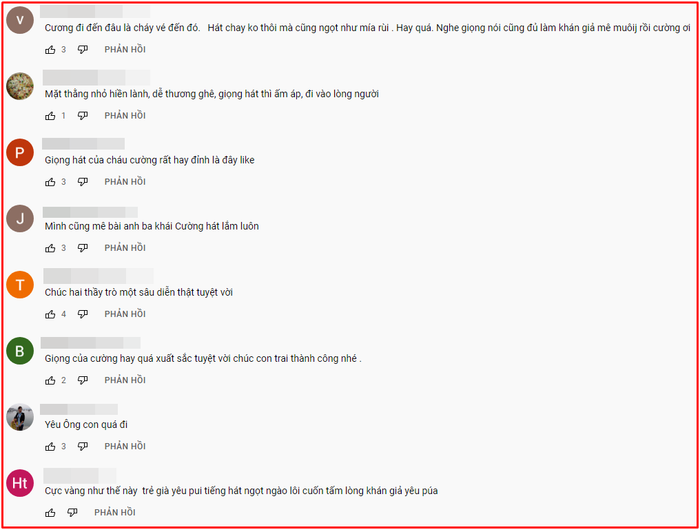Open the pink Ht user avatar
Viewport: 700px width, 530px height.
point(20,483)
